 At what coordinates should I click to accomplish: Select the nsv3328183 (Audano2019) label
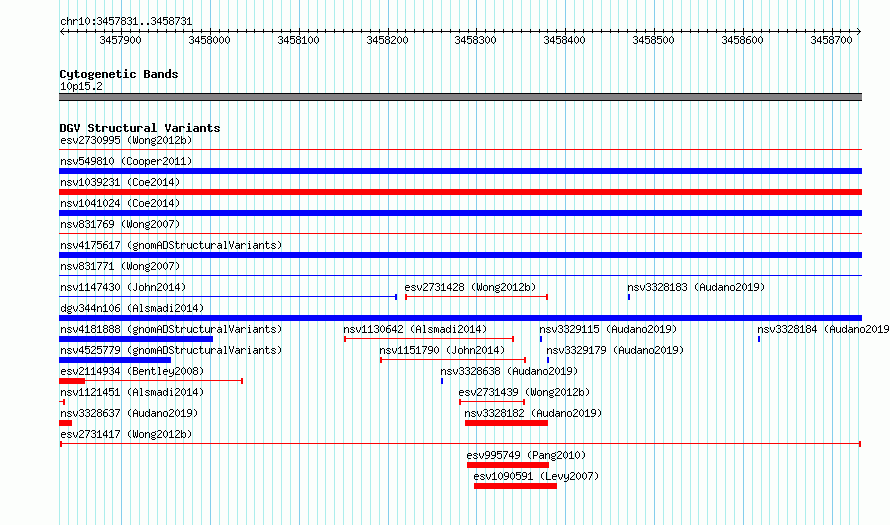696,287
